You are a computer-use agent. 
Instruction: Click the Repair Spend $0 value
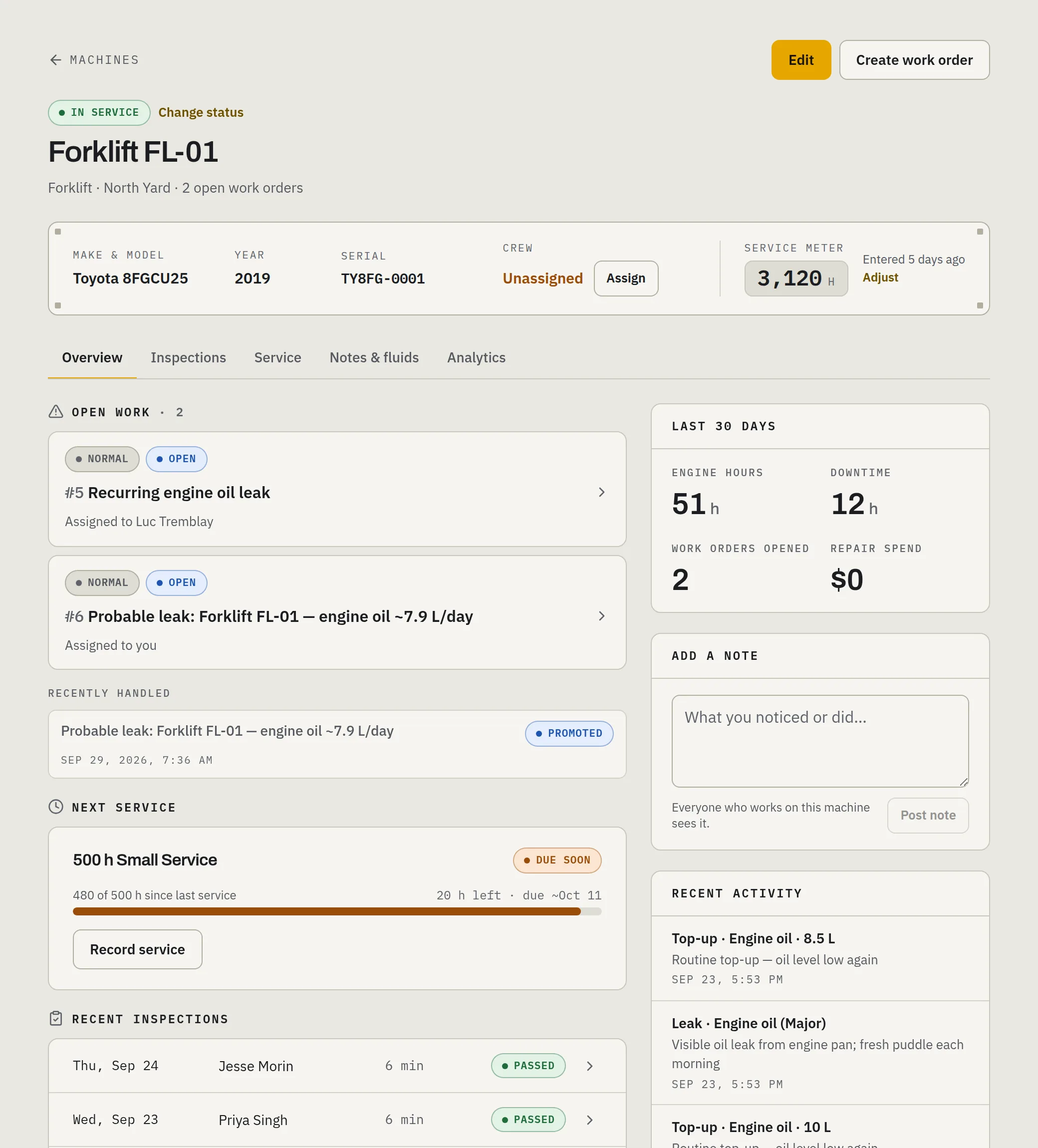[847, 579]
